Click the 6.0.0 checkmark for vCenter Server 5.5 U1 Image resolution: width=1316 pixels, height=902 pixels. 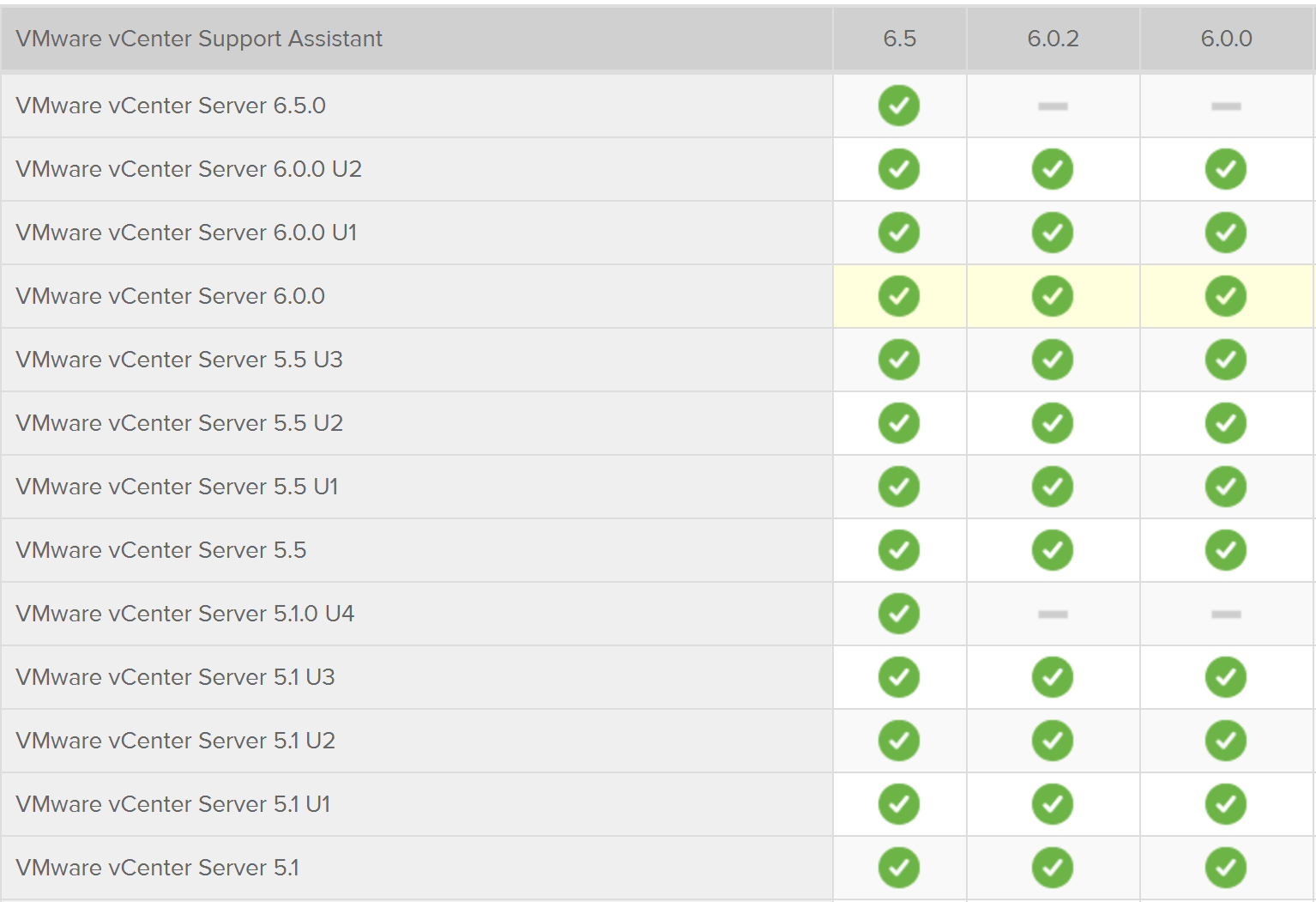click(1226, 487)
